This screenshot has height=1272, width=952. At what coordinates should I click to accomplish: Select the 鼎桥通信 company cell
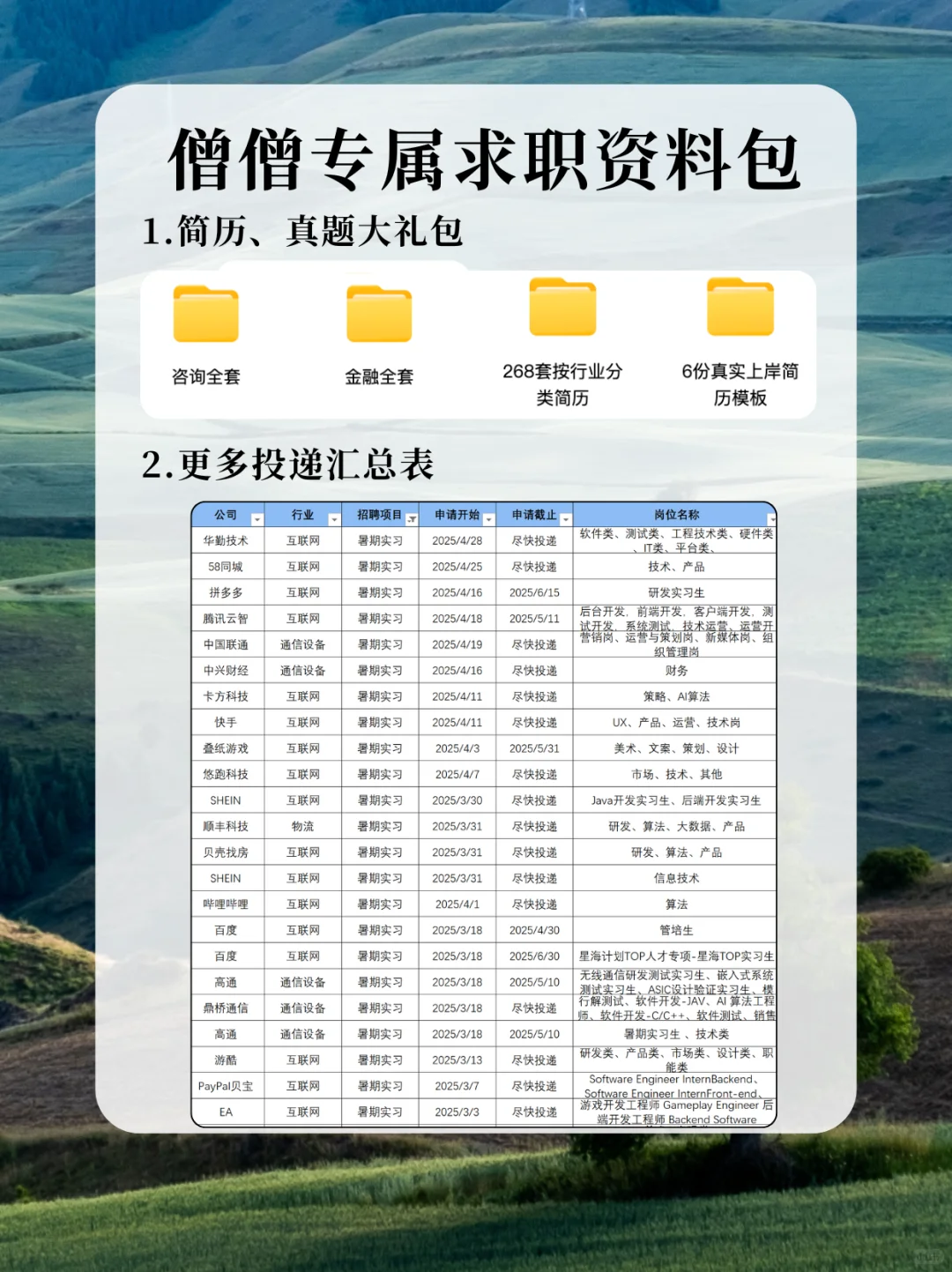[x=227, y=1008]
